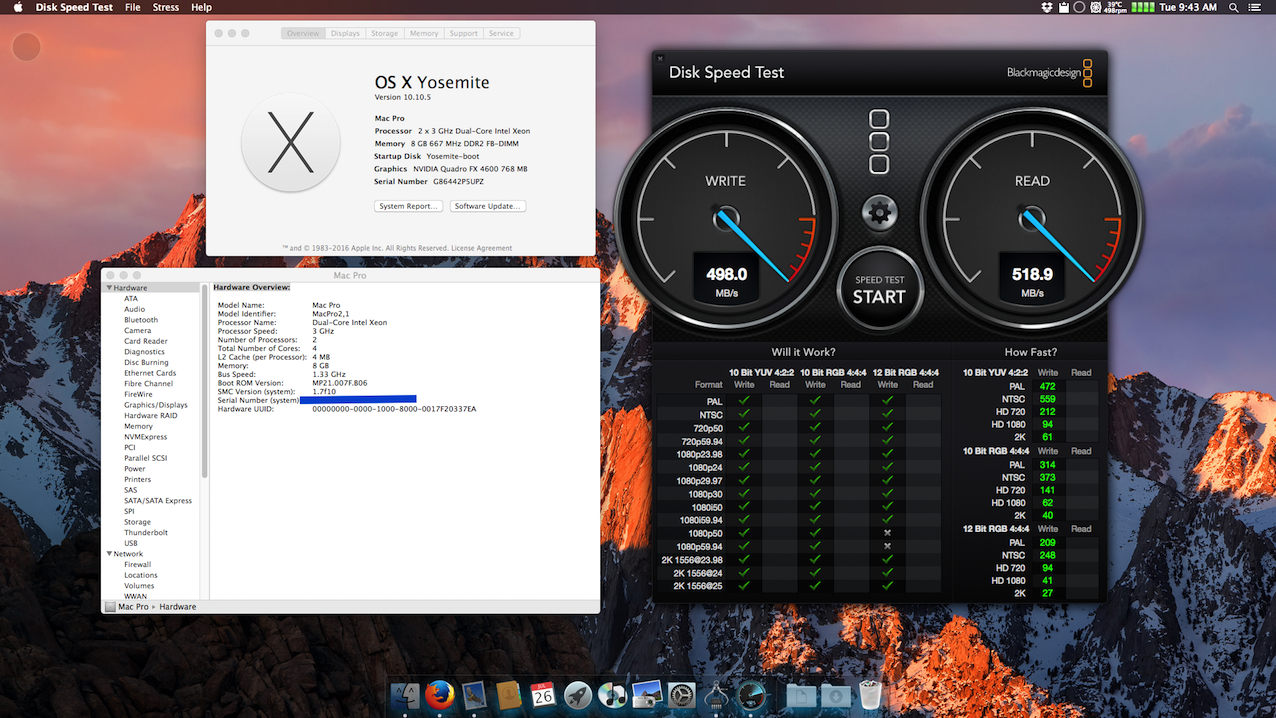Open System Information chip icon in Dock
This screenshot has width=1276, height=718.
pos(716,694)
